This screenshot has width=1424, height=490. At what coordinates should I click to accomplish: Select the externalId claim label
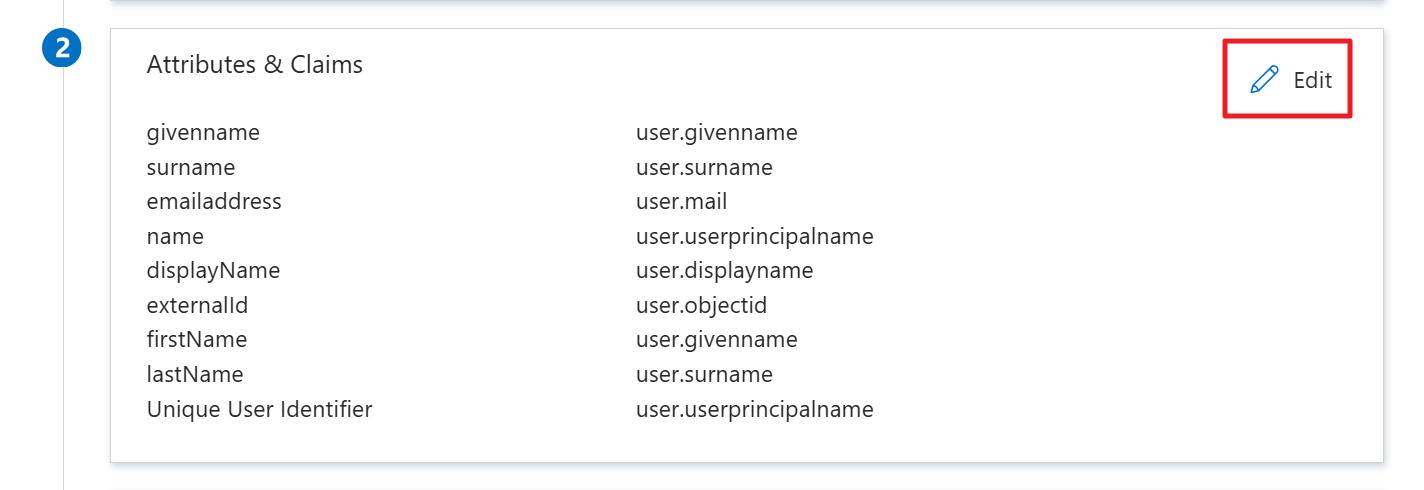197,305
